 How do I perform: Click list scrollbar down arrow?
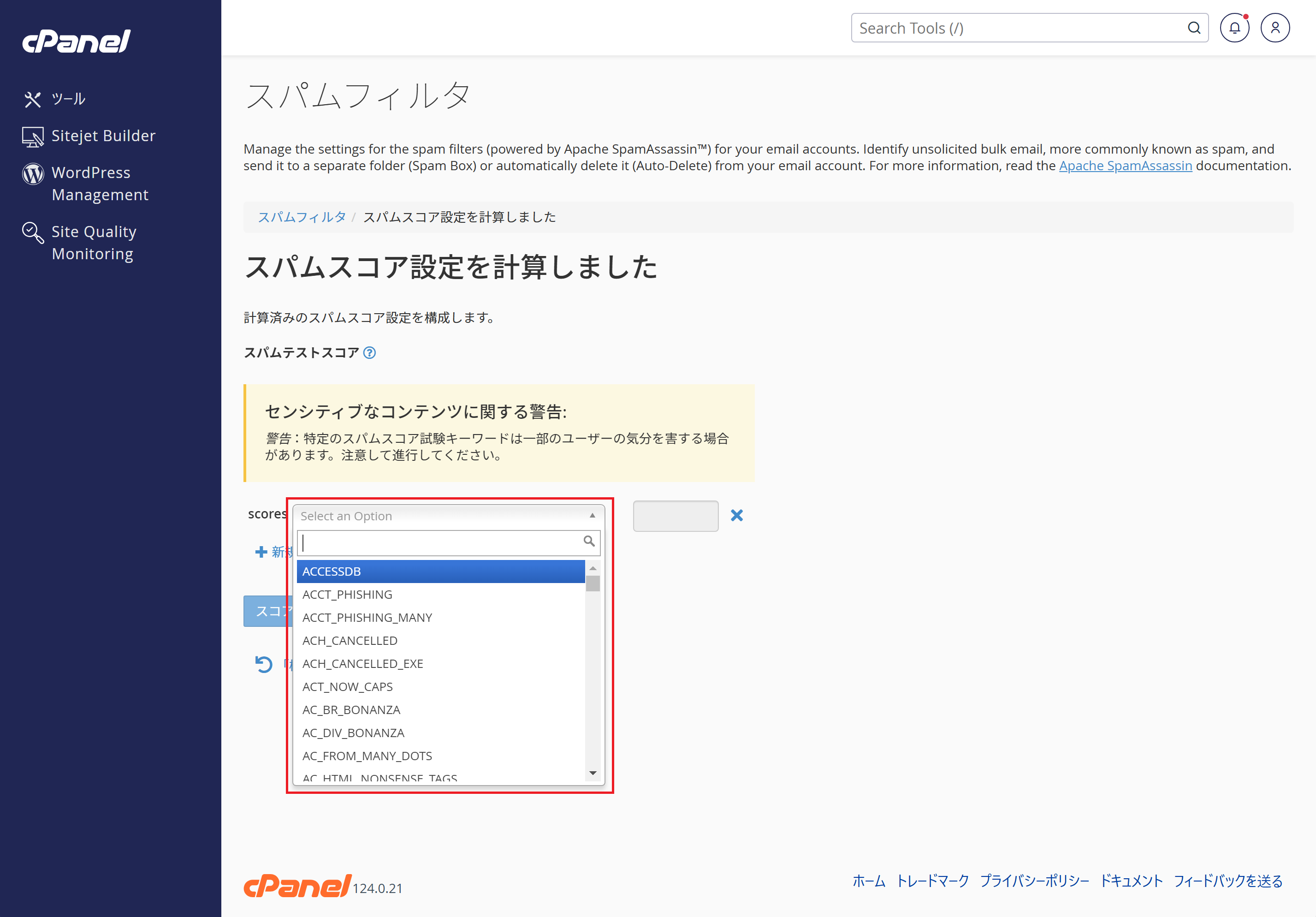click(x=593, y=773)
